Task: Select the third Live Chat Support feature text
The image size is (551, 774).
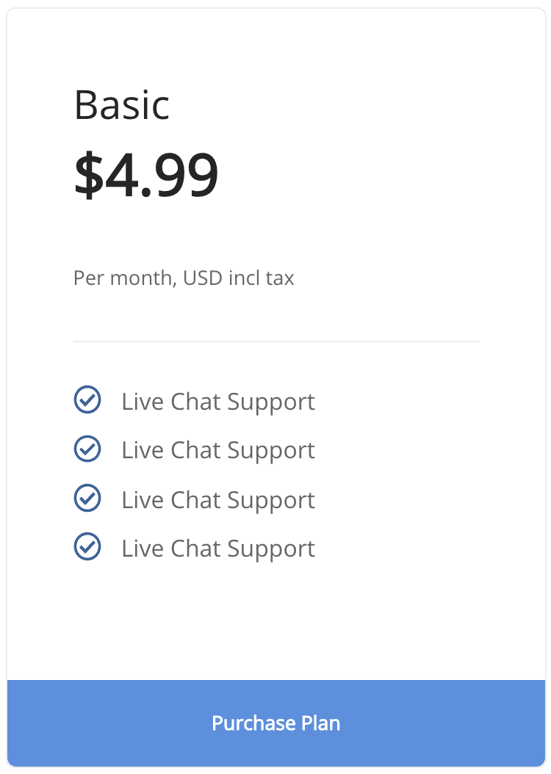Action: click(218, 500)
